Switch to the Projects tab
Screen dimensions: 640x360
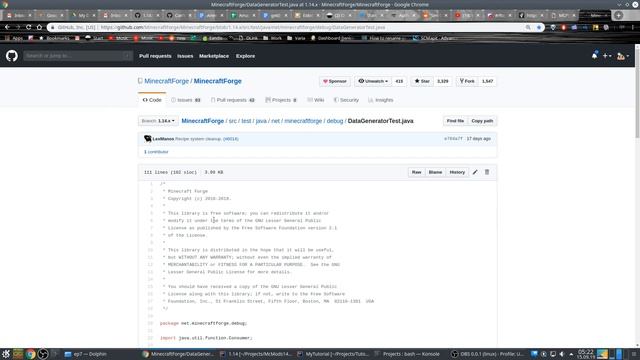[x=281, y=100]
